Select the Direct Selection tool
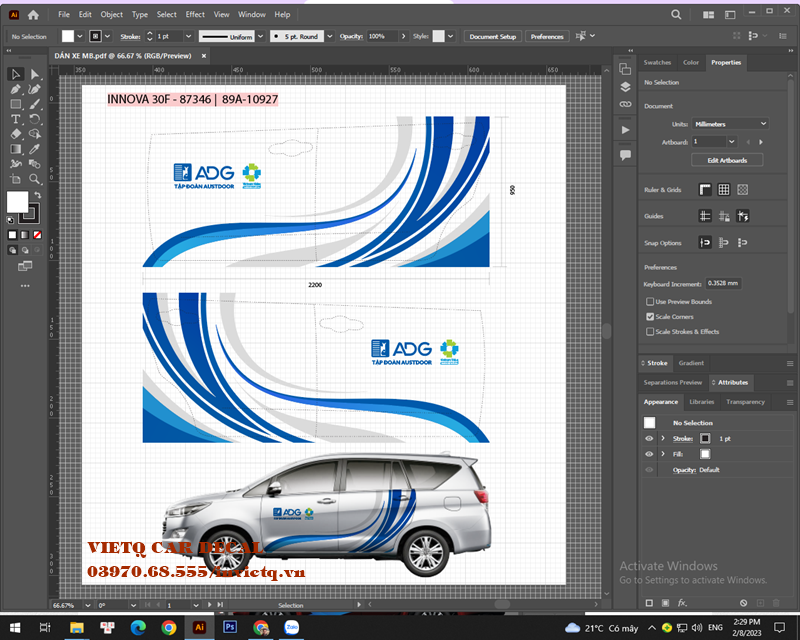Screen dimensions: 800x640 35,74
